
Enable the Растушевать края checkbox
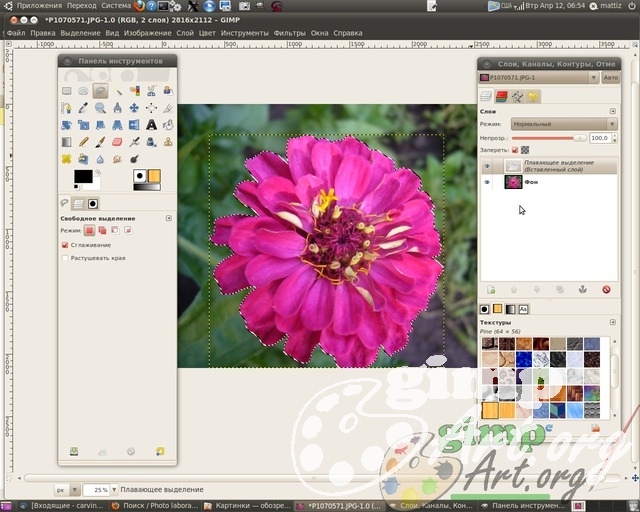point(64,258)
